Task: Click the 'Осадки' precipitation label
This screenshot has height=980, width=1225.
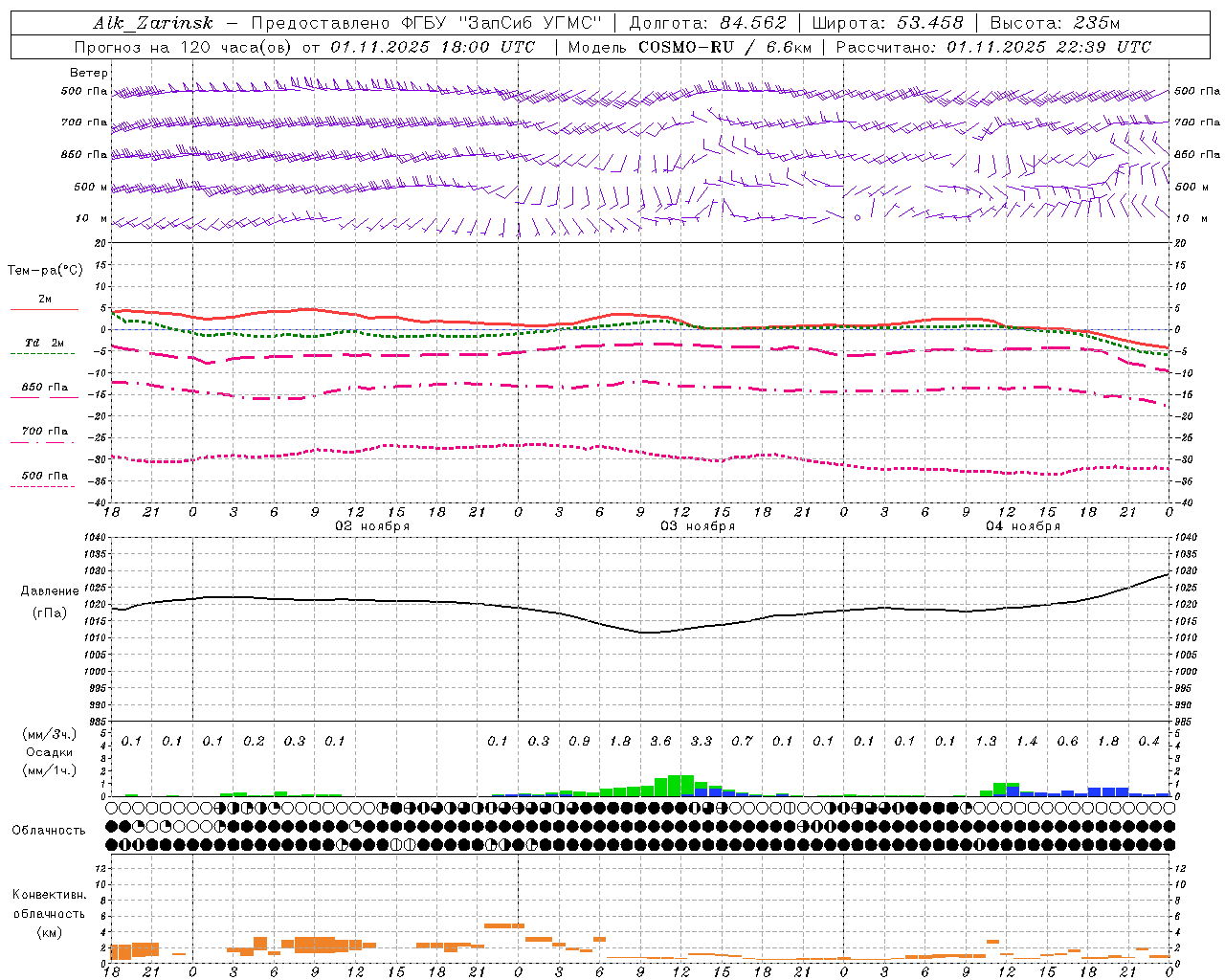Action: [50, 752]
